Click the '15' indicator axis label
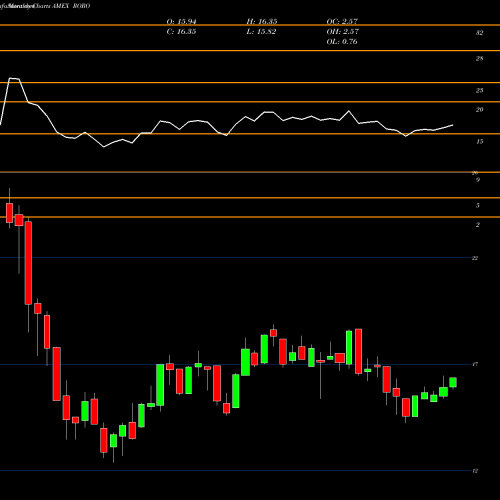The image size is (500, 500). (x=479, y=142)
